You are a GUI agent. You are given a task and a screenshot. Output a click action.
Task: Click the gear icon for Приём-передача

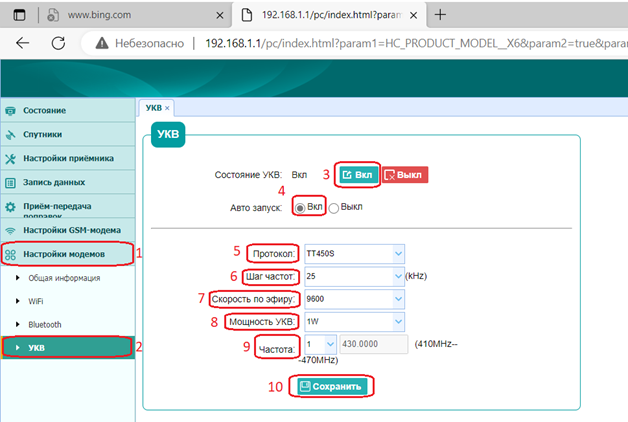10,207
